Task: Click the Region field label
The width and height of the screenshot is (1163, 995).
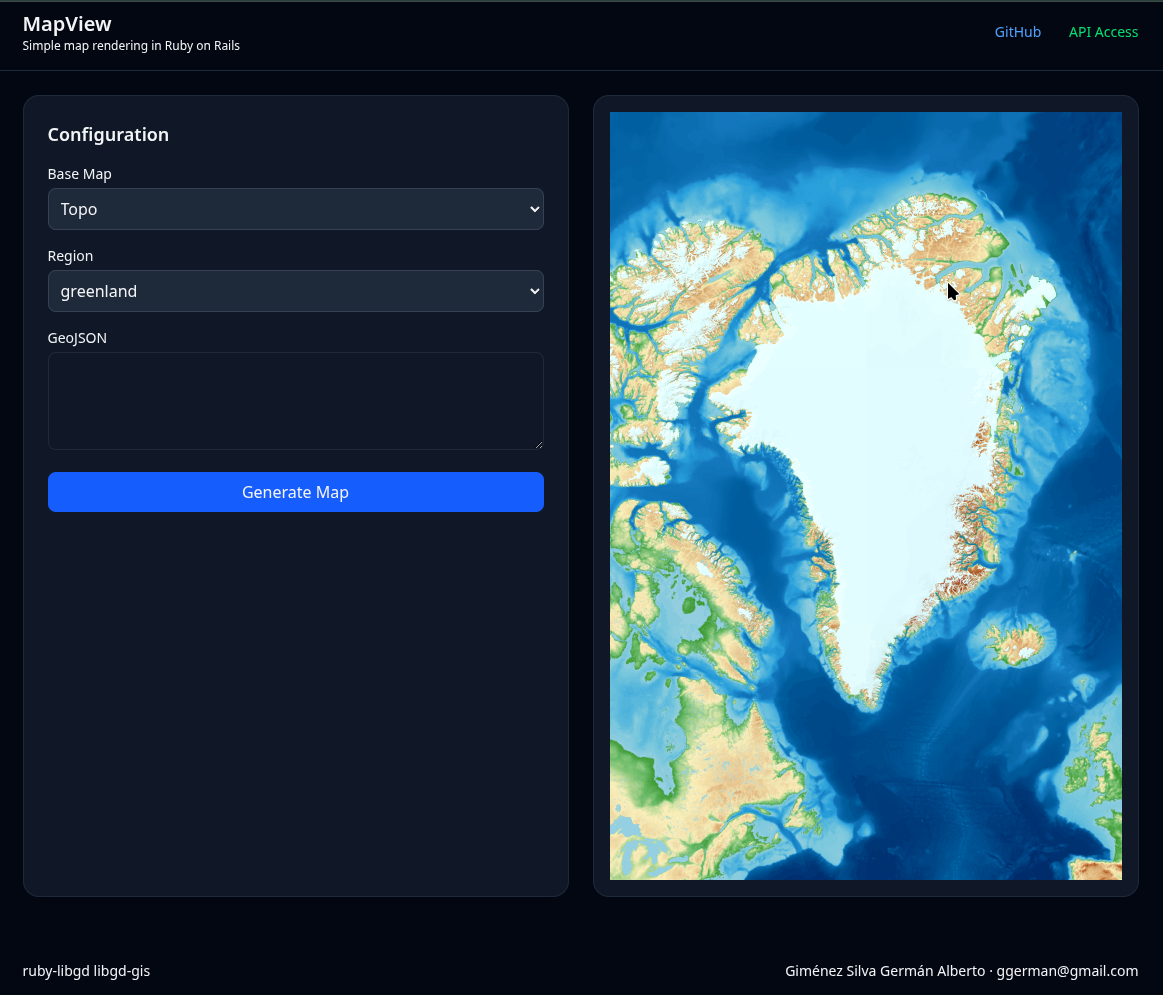Action: 70,256
